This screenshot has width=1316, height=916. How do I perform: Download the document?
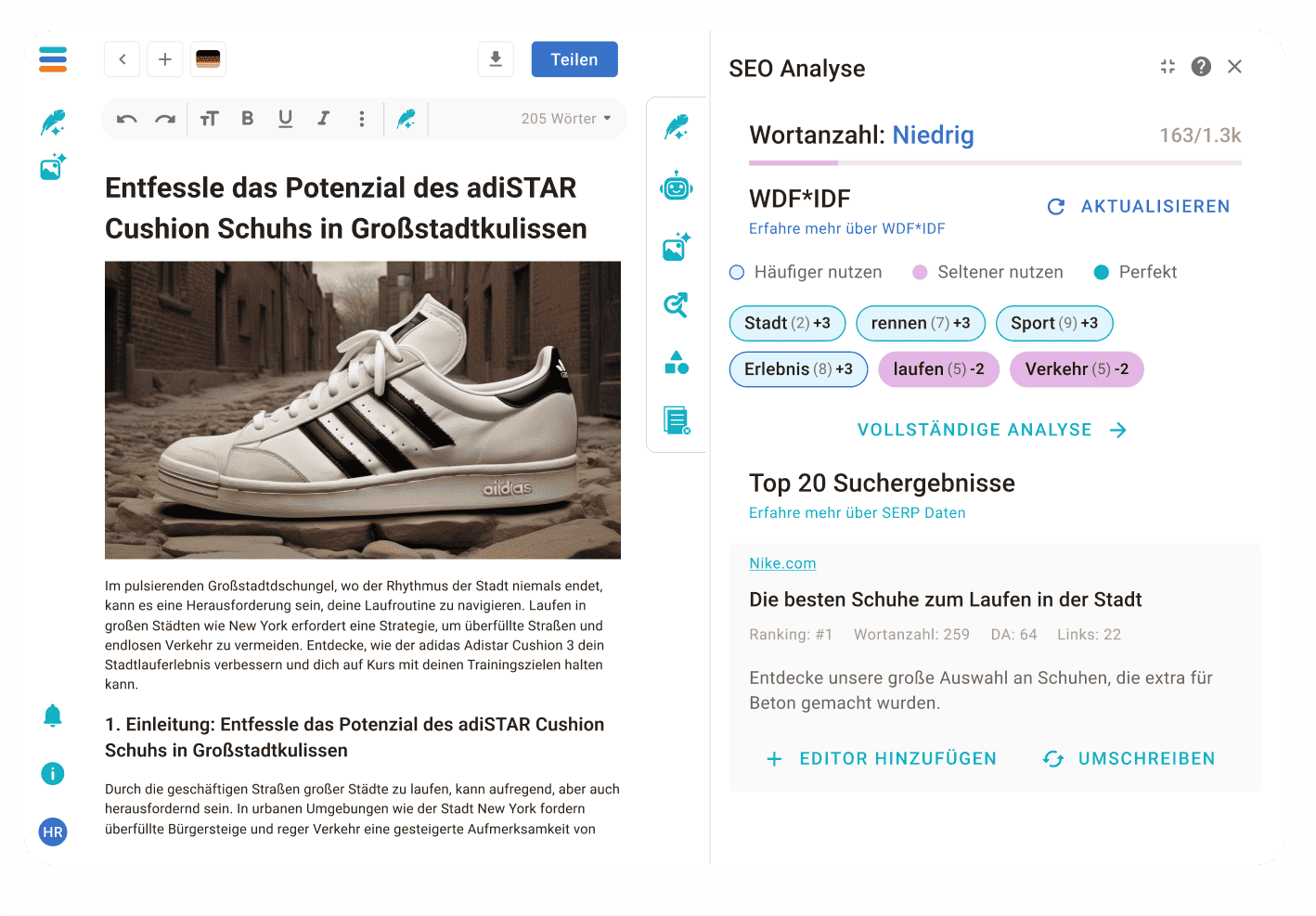point(496,59)
